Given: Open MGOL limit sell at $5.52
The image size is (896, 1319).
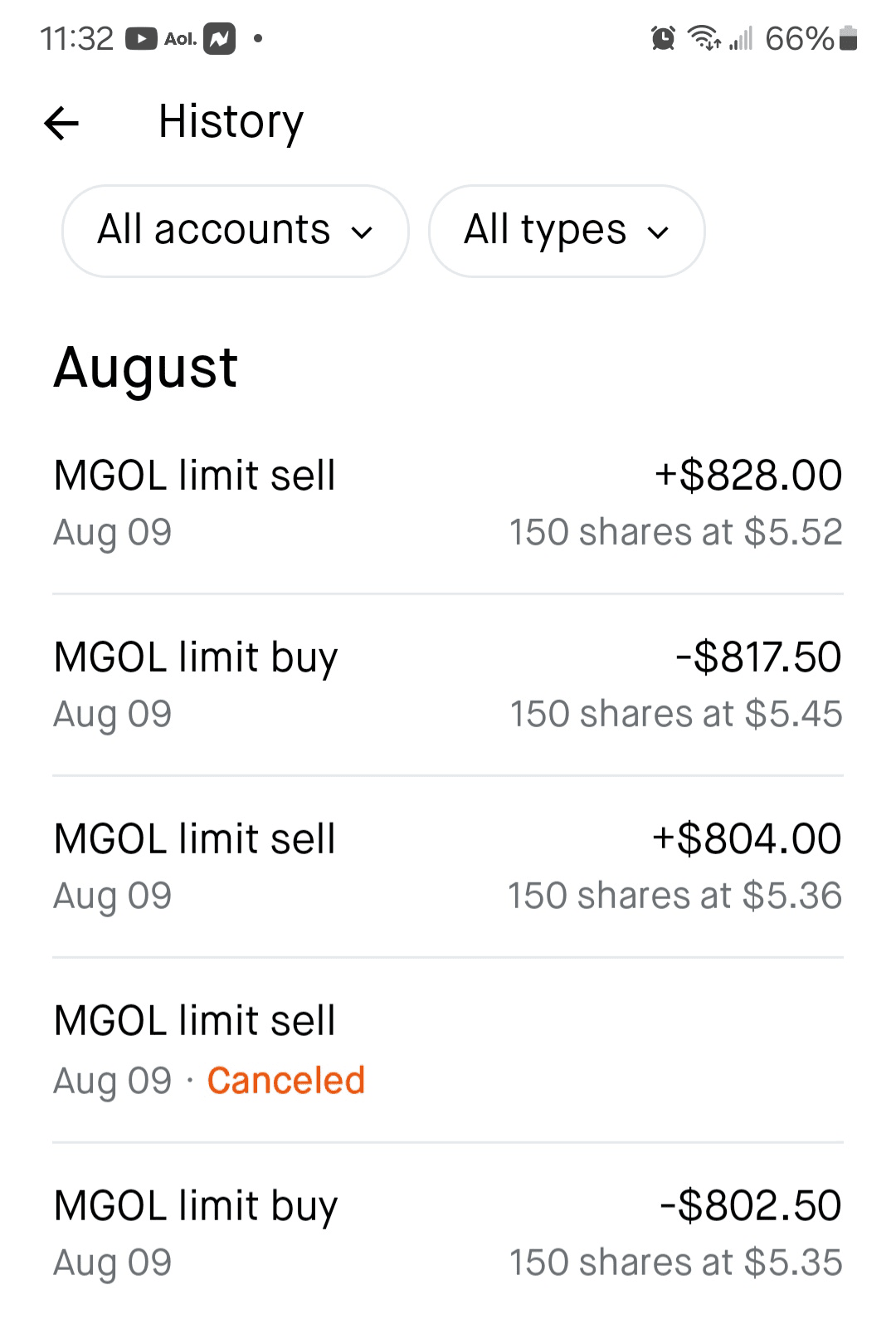Looking at the screenshot, I should (448, 503).
